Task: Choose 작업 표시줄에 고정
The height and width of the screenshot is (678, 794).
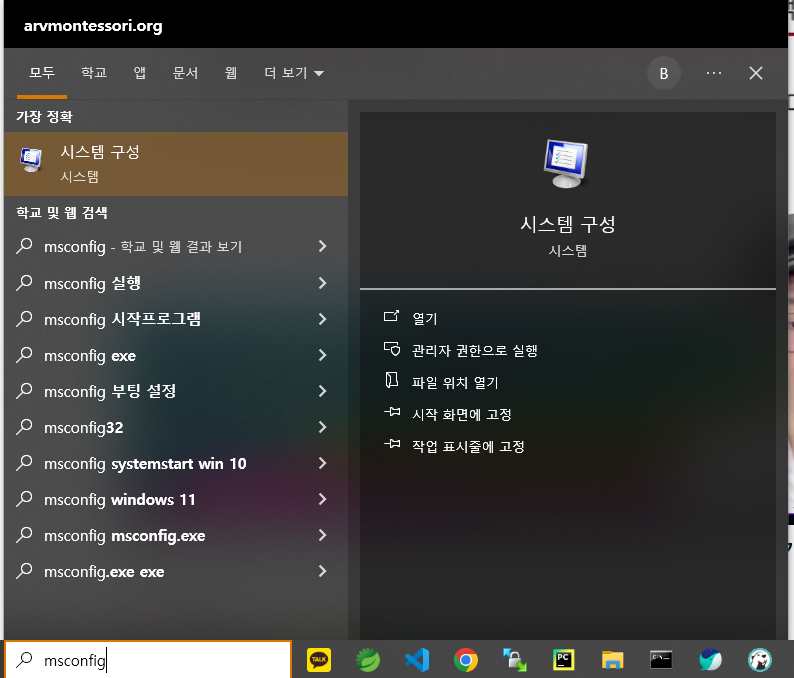Action: click(468, 446)
